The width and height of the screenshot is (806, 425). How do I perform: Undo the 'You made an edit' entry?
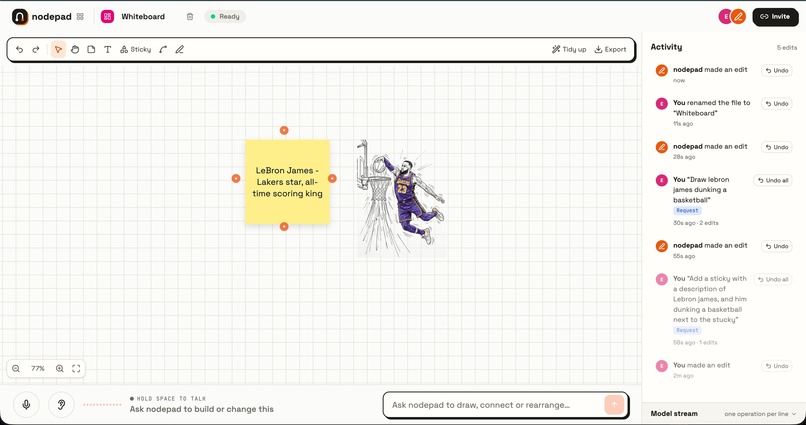(777, 366)
